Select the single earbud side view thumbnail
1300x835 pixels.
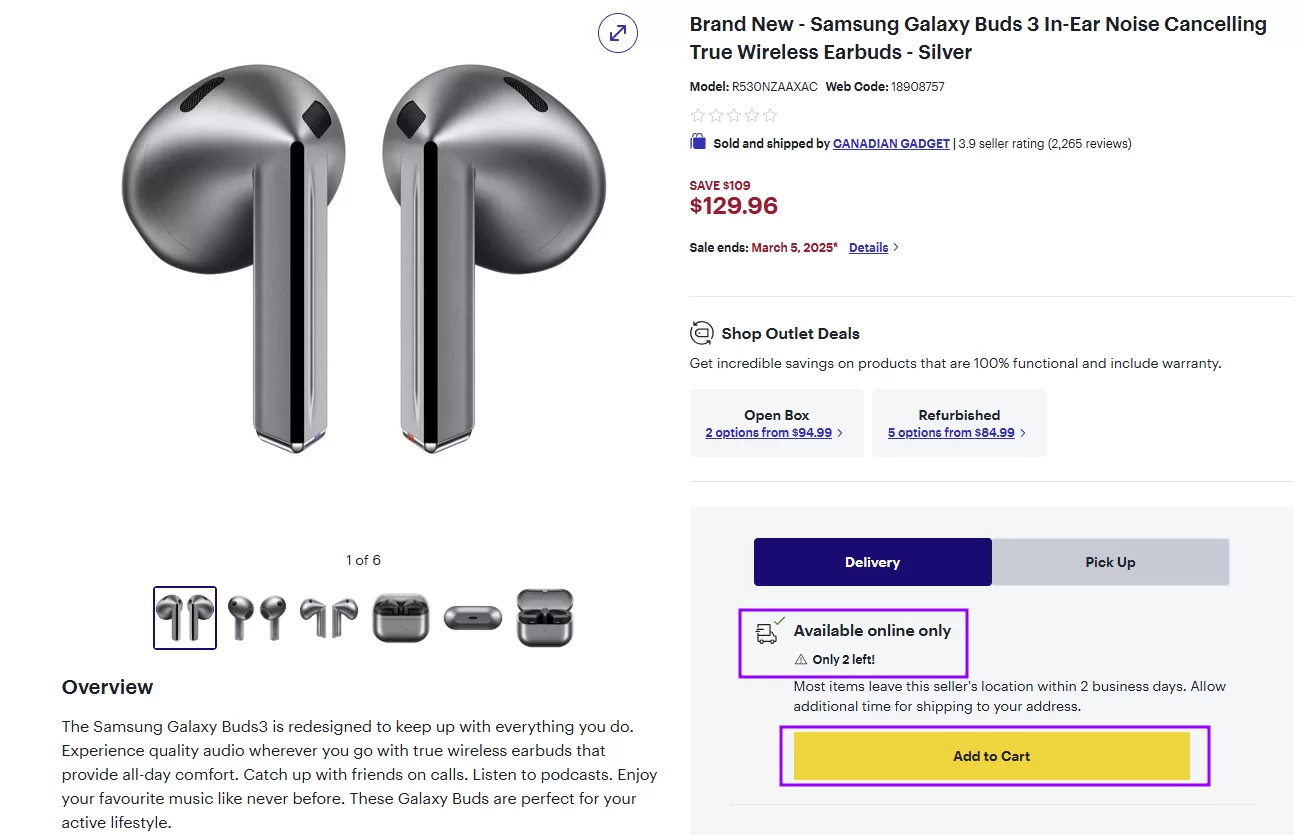coord(329,617)
